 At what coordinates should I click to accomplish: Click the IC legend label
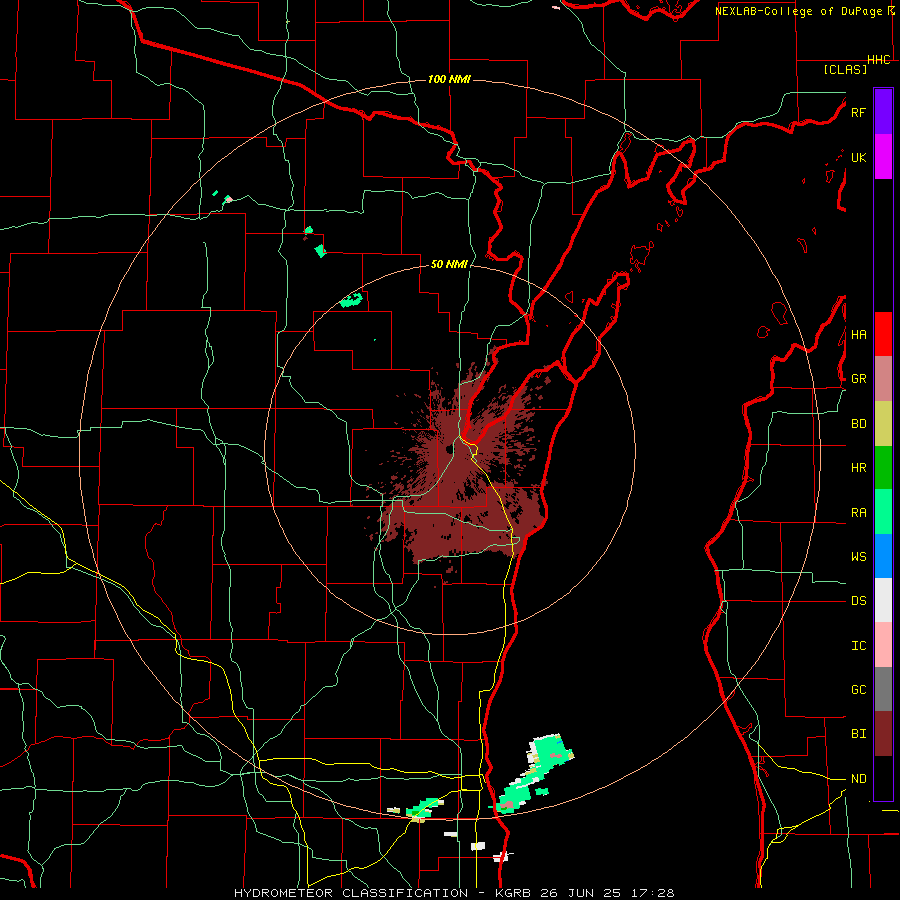click(858, 646)
